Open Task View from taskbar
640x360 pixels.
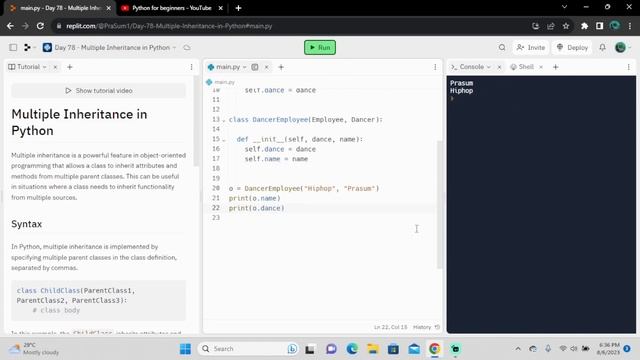(310, 349)
